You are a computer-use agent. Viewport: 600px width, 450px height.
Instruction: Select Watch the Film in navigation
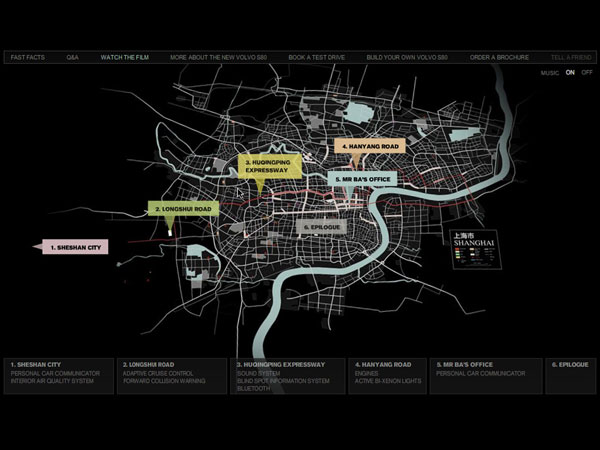click(125, 57)
